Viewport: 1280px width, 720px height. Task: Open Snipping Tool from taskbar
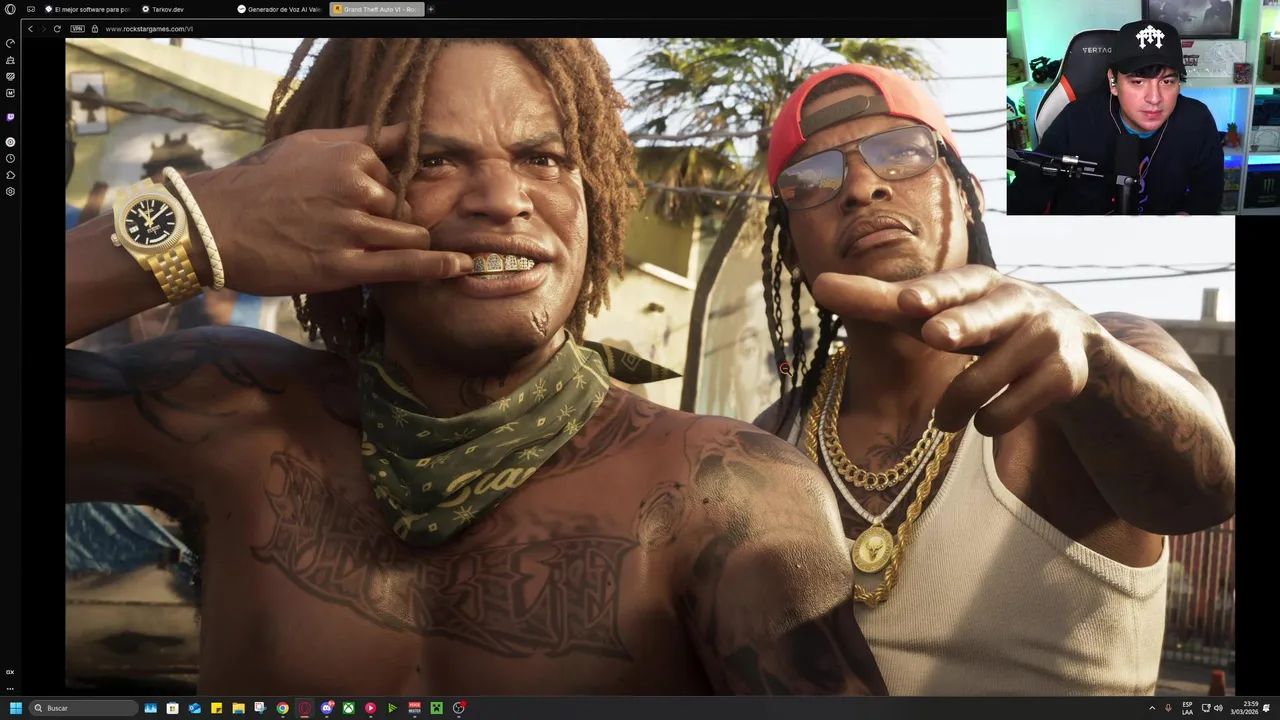[x=260, y=708]
